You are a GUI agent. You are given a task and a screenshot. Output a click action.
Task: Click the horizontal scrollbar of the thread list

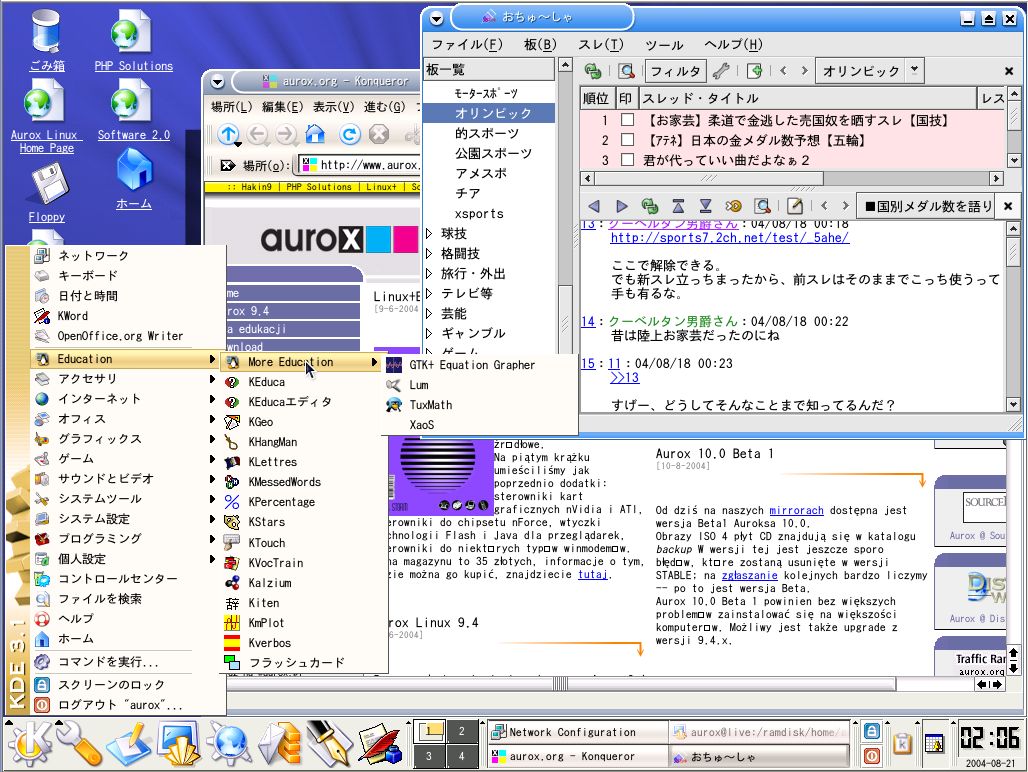click(792, 178)
